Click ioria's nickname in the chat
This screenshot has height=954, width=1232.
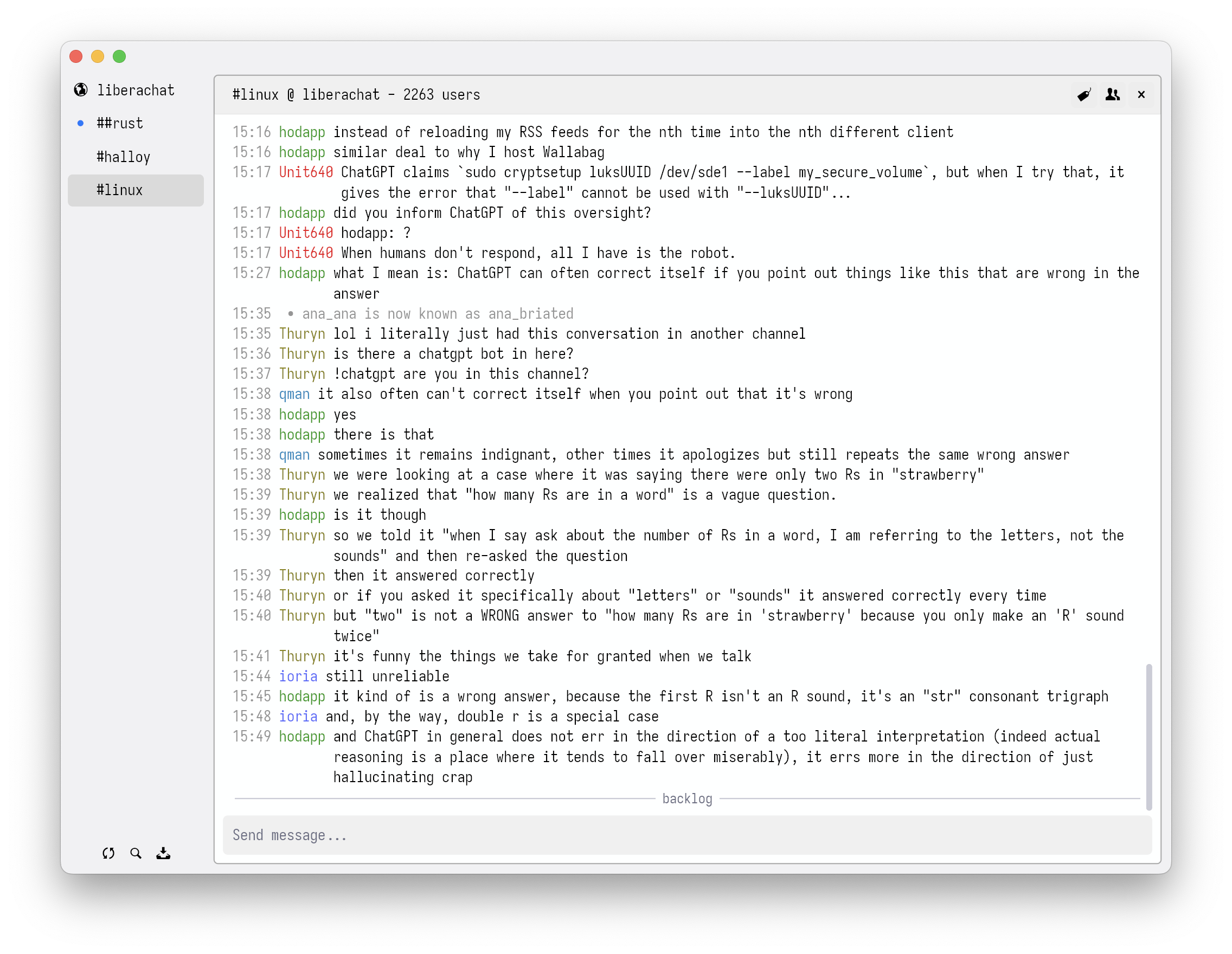[298, 676]
